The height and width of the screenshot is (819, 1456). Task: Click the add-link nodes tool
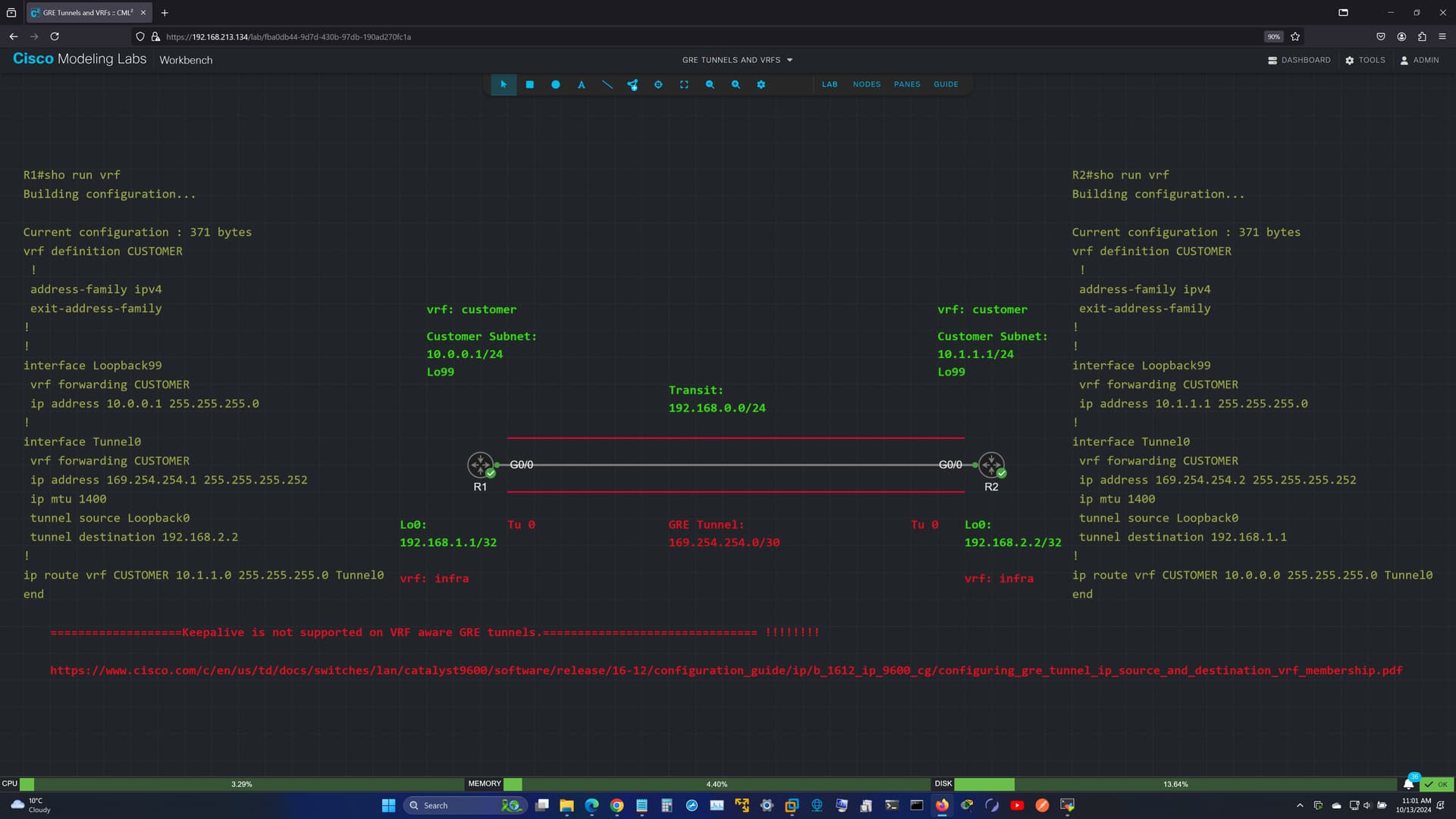point(632,84)
